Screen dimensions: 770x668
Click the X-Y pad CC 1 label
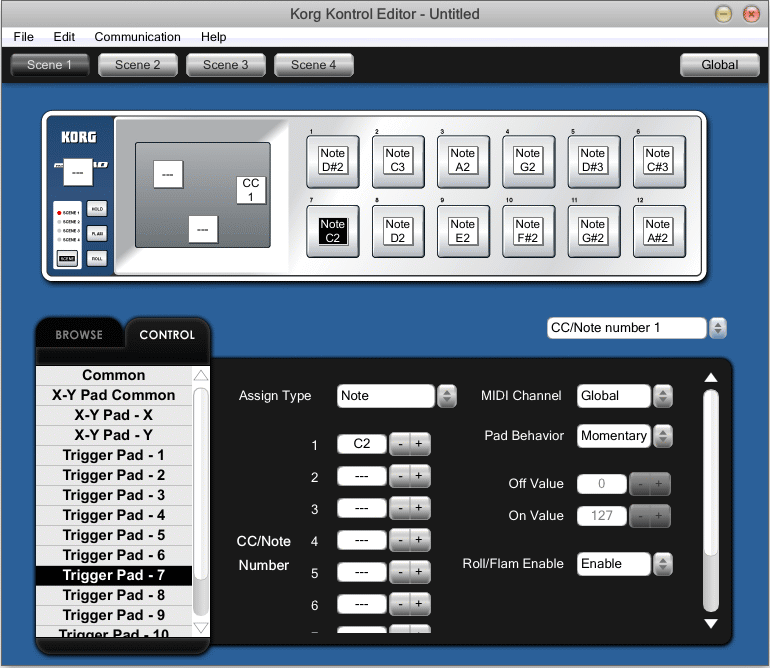[x=251, y=190]
